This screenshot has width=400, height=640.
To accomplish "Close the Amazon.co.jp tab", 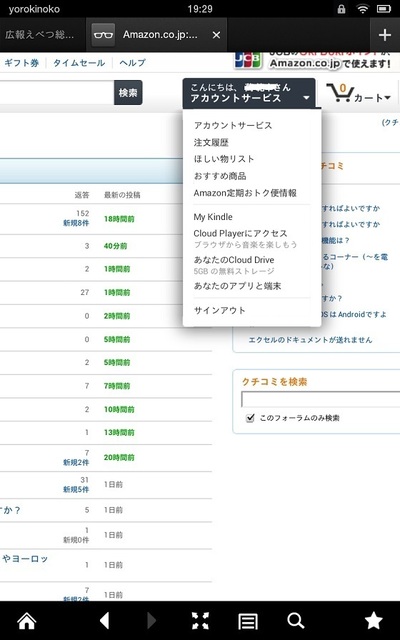I will (216, 35).
